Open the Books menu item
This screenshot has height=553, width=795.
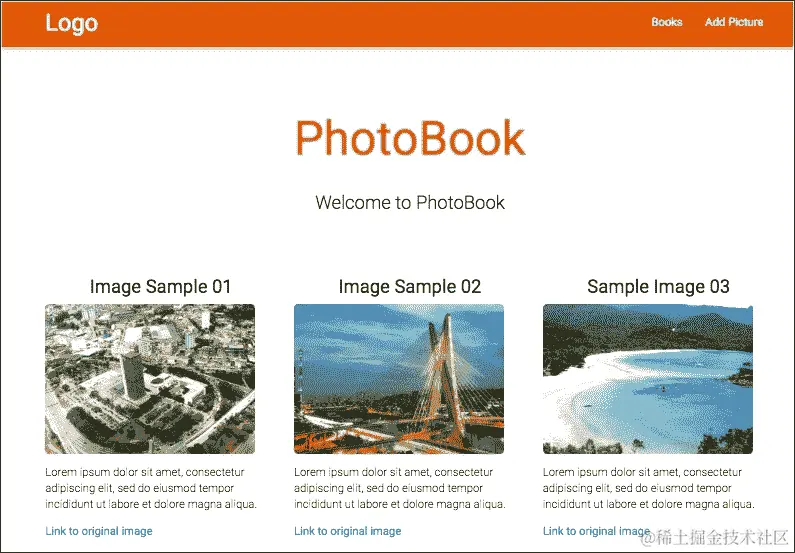(667, 22)
